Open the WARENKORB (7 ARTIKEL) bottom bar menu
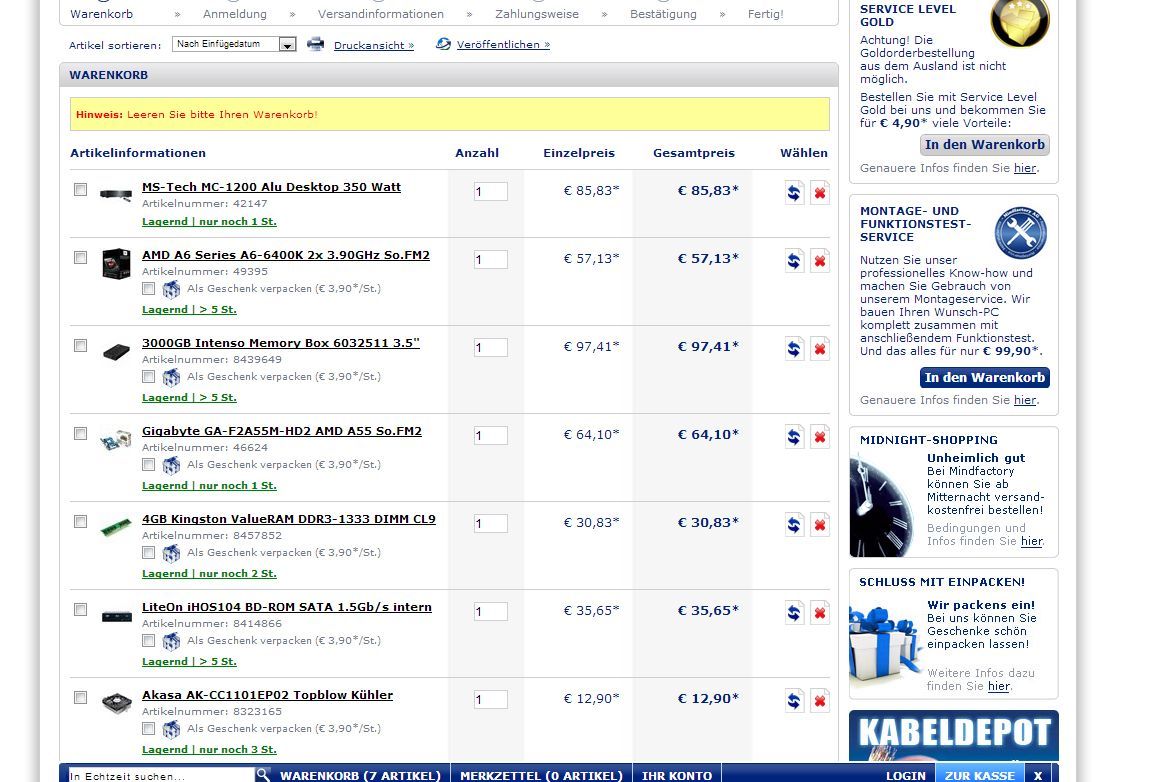 (x=360, y=775)
